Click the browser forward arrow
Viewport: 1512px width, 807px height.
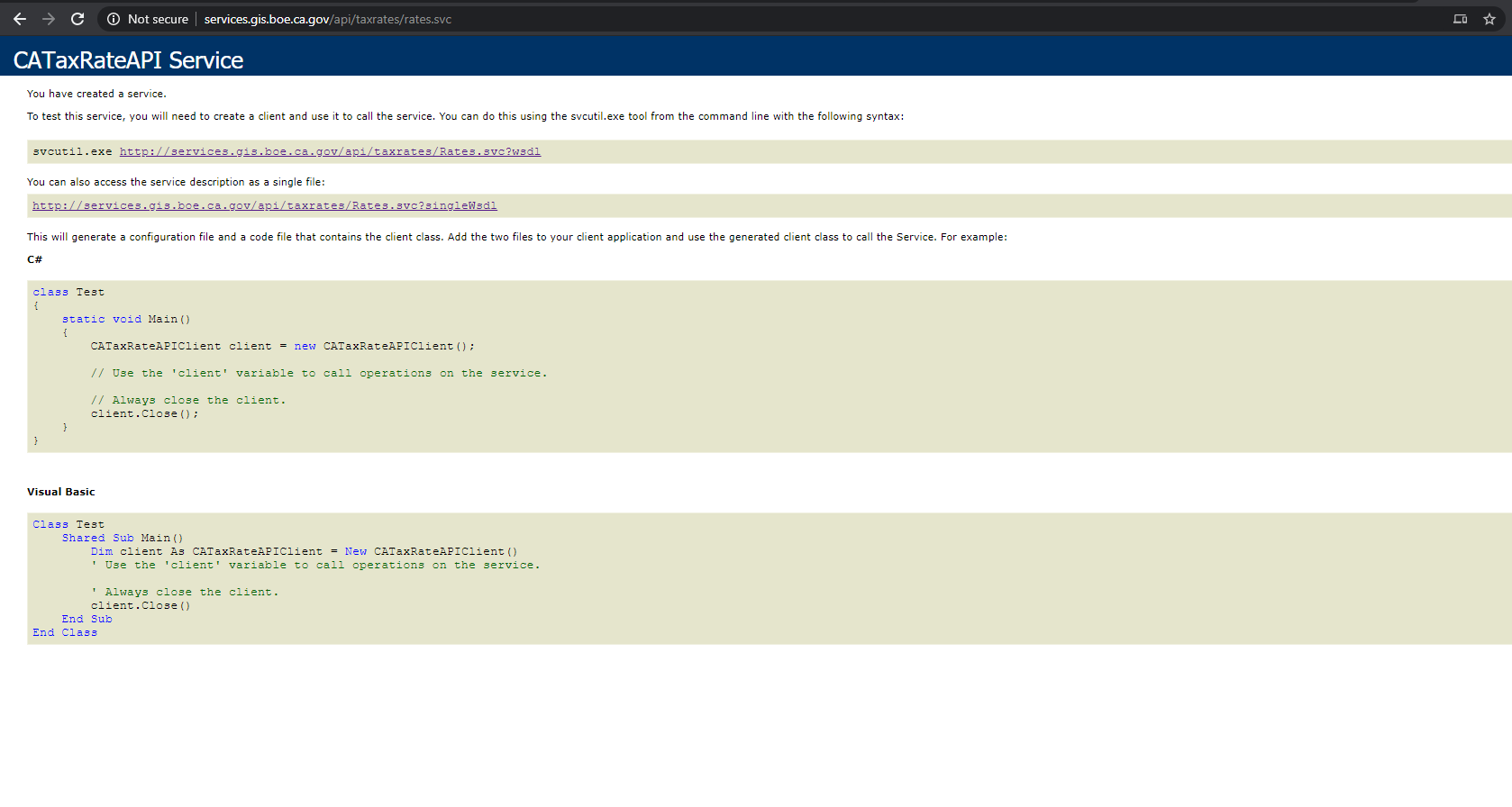coord(49,19)
